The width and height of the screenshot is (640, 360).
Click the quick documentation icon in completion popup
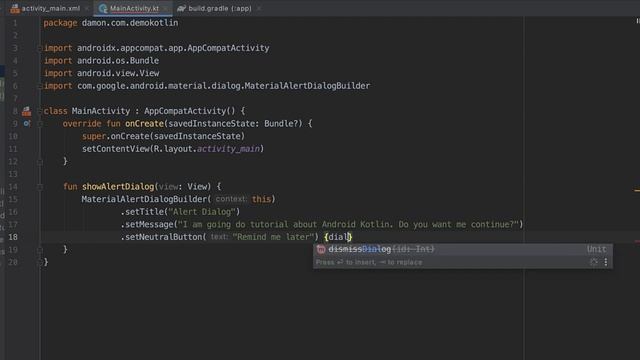point(594,262)
